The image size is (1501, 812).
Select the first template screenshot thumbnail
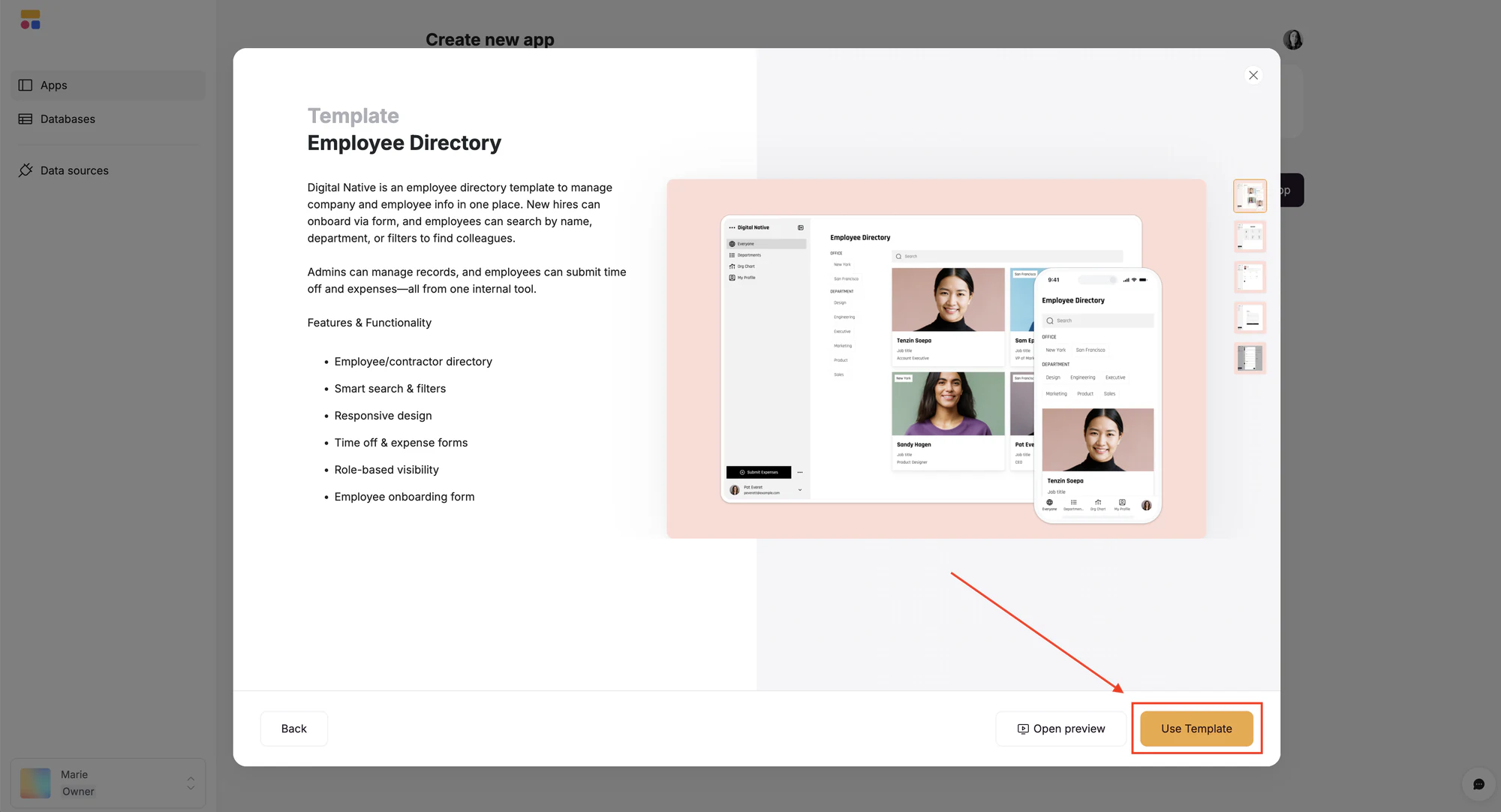tap(1250, 196)
